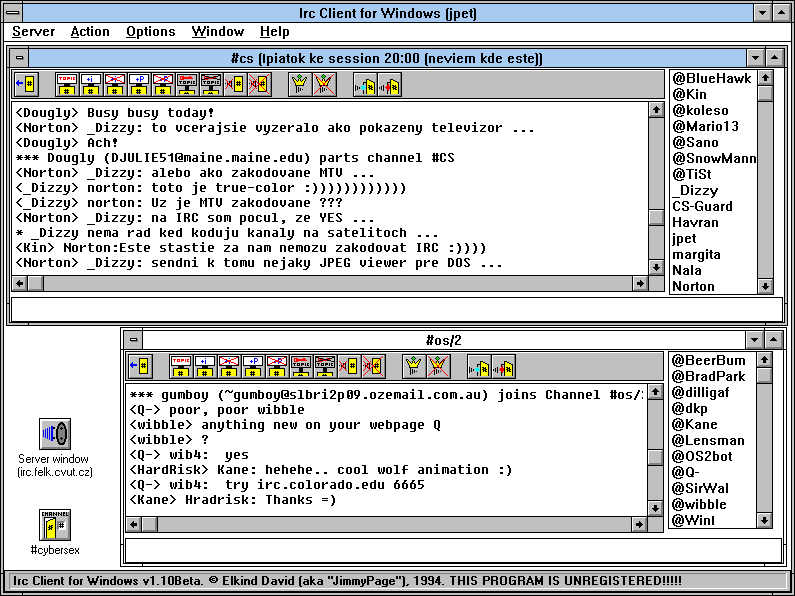
Task: Click the message input field of #os/2 window
Action: 452,550
